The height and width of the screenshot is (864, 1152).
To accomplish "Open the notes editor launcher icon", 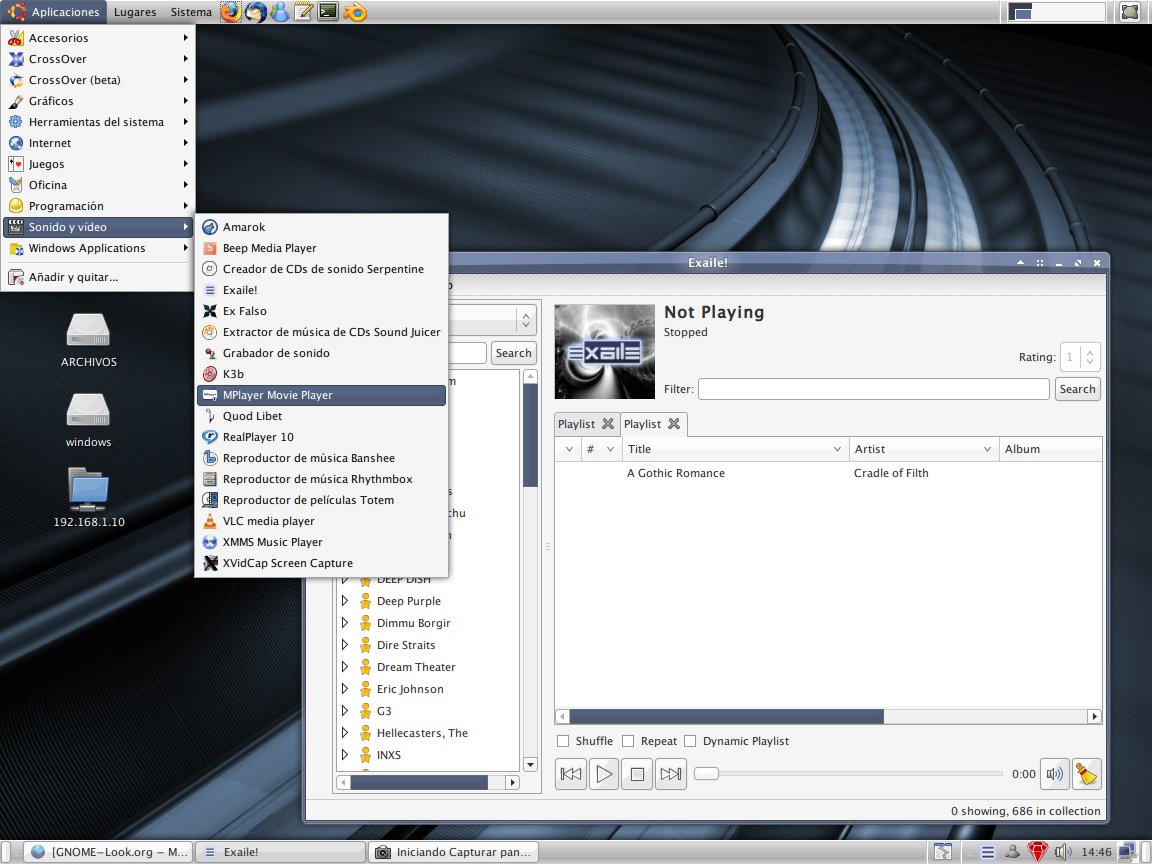I will click(303, 12).
